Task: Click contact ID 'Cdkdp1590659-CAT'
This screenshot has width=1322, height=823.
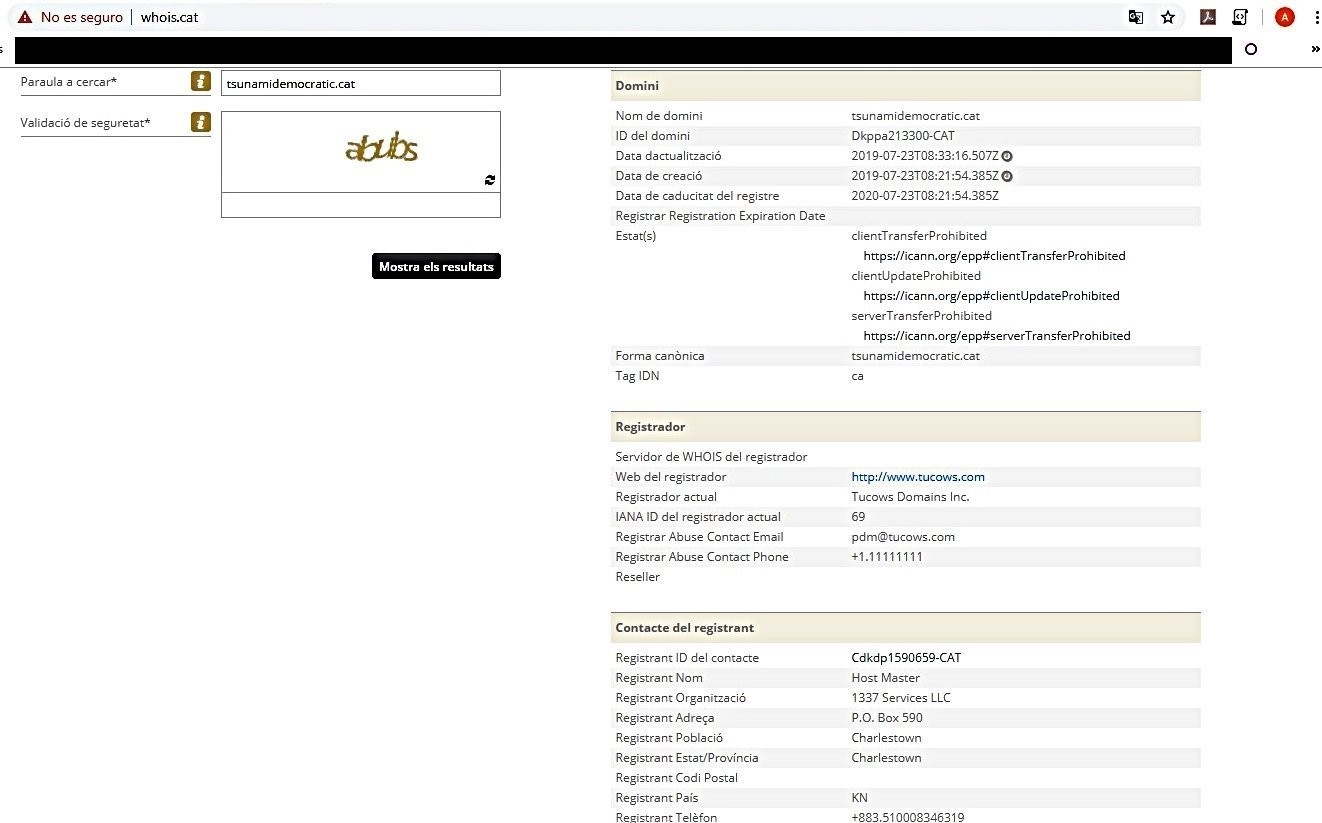Action: [906, 658]
